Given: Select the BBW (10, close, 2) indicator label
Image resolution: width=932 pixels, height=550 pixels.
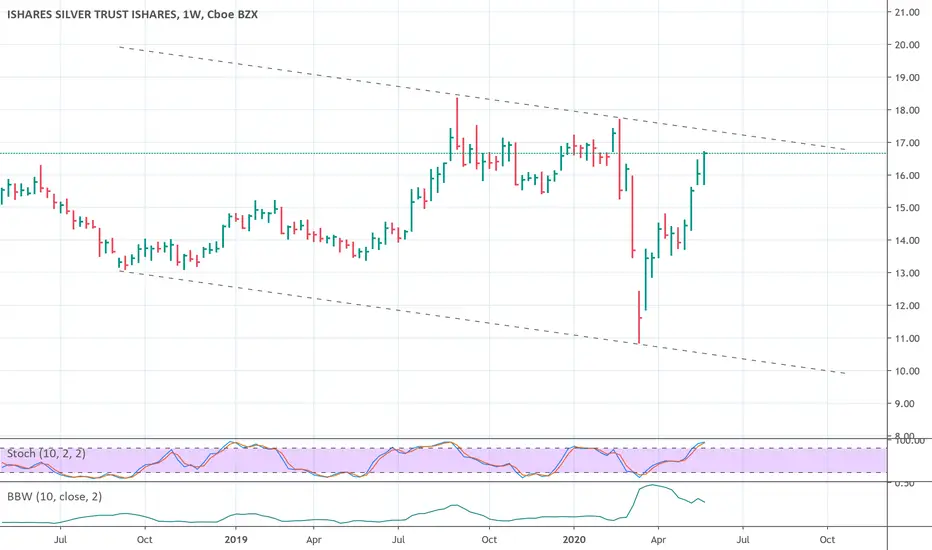Looking at the screenshot, I should pyautogui.click(x=54, y=496).
